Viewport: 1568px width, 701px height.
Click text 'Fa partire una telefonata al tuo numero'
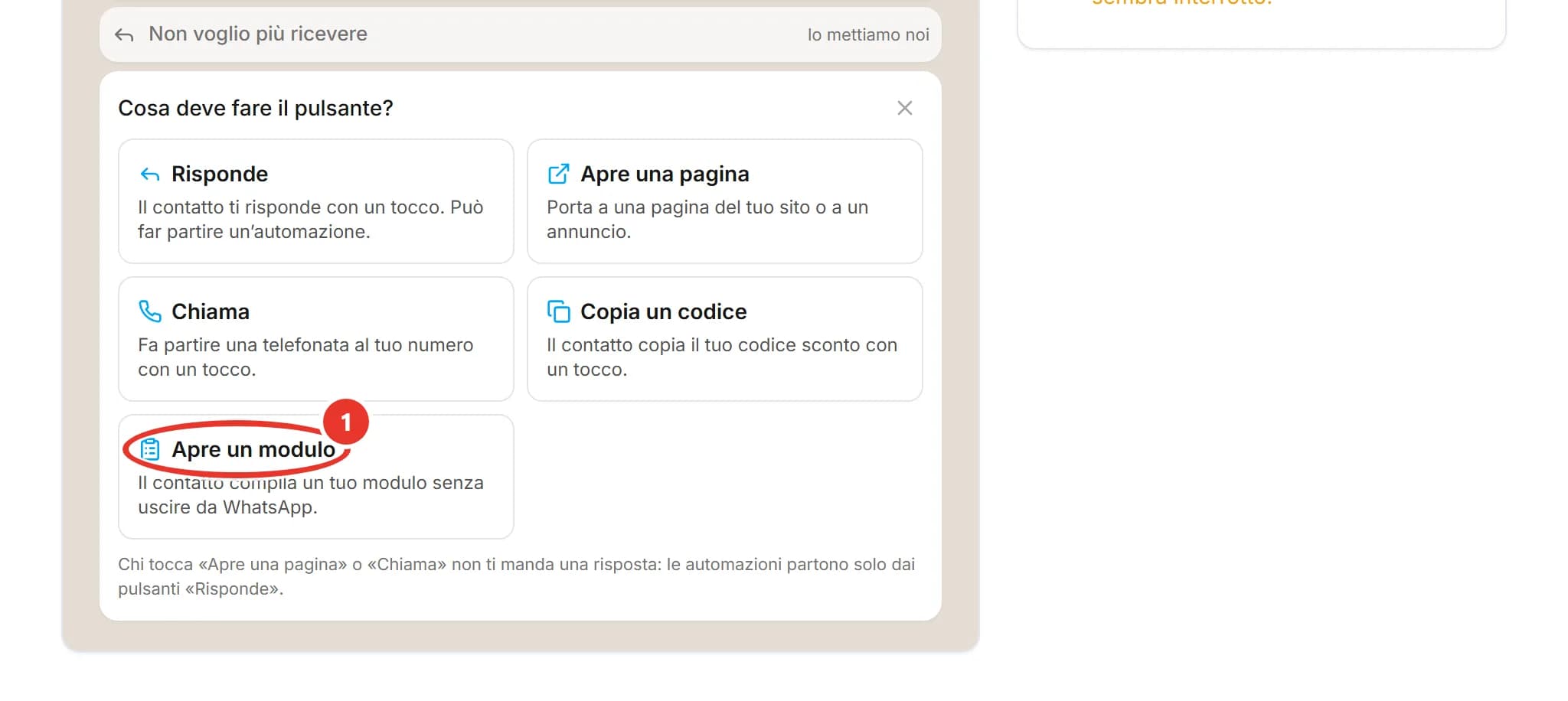tap(305, 345)
